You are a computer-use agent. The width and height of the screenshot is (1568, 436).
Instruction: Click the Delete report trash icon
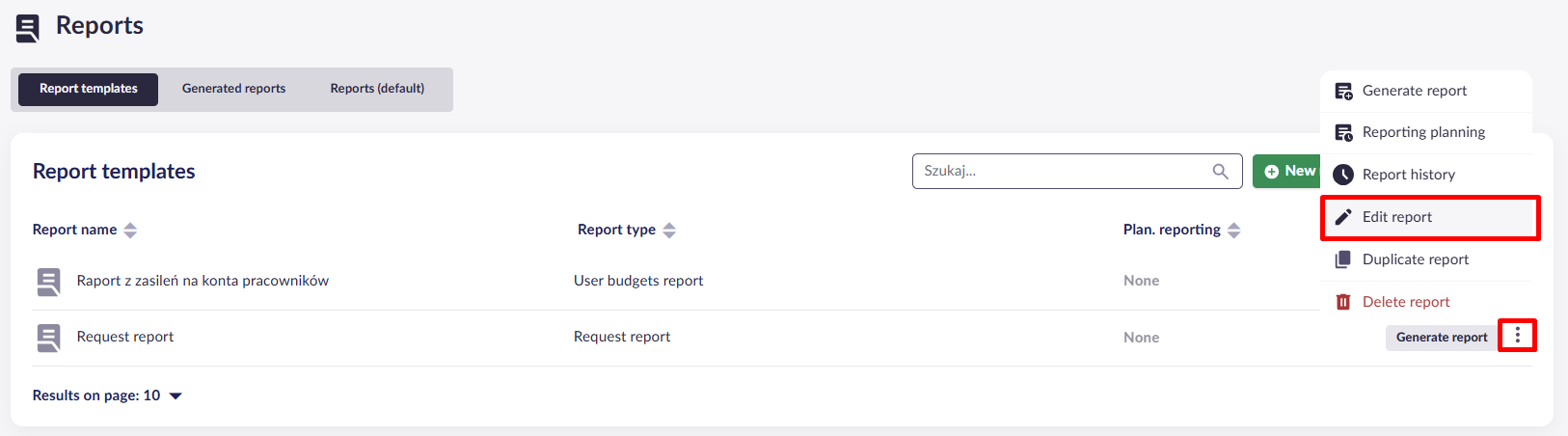1343,302
